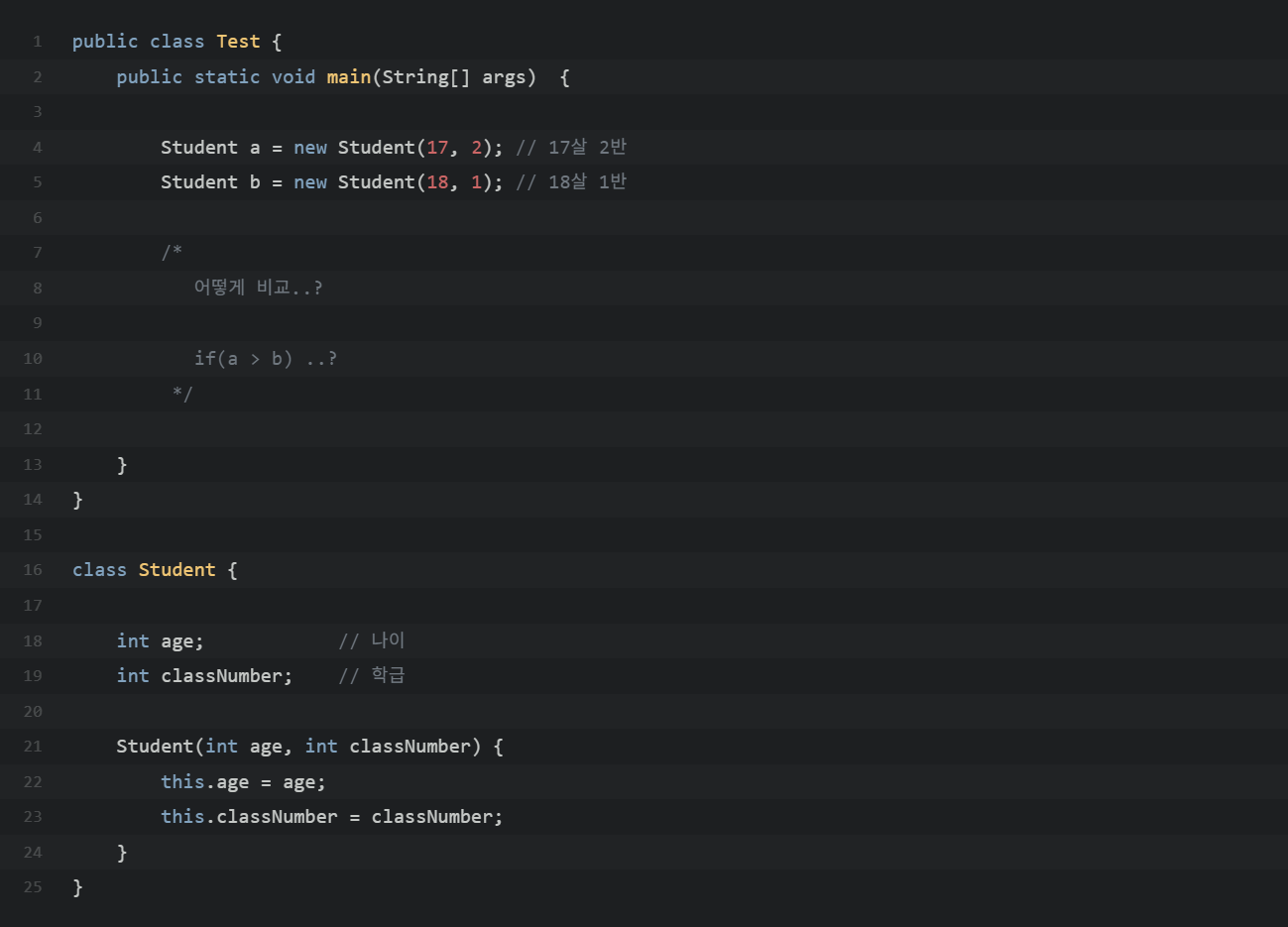1288x927 pixels.
Task: Click the class name Test
Action: [238, 42]
